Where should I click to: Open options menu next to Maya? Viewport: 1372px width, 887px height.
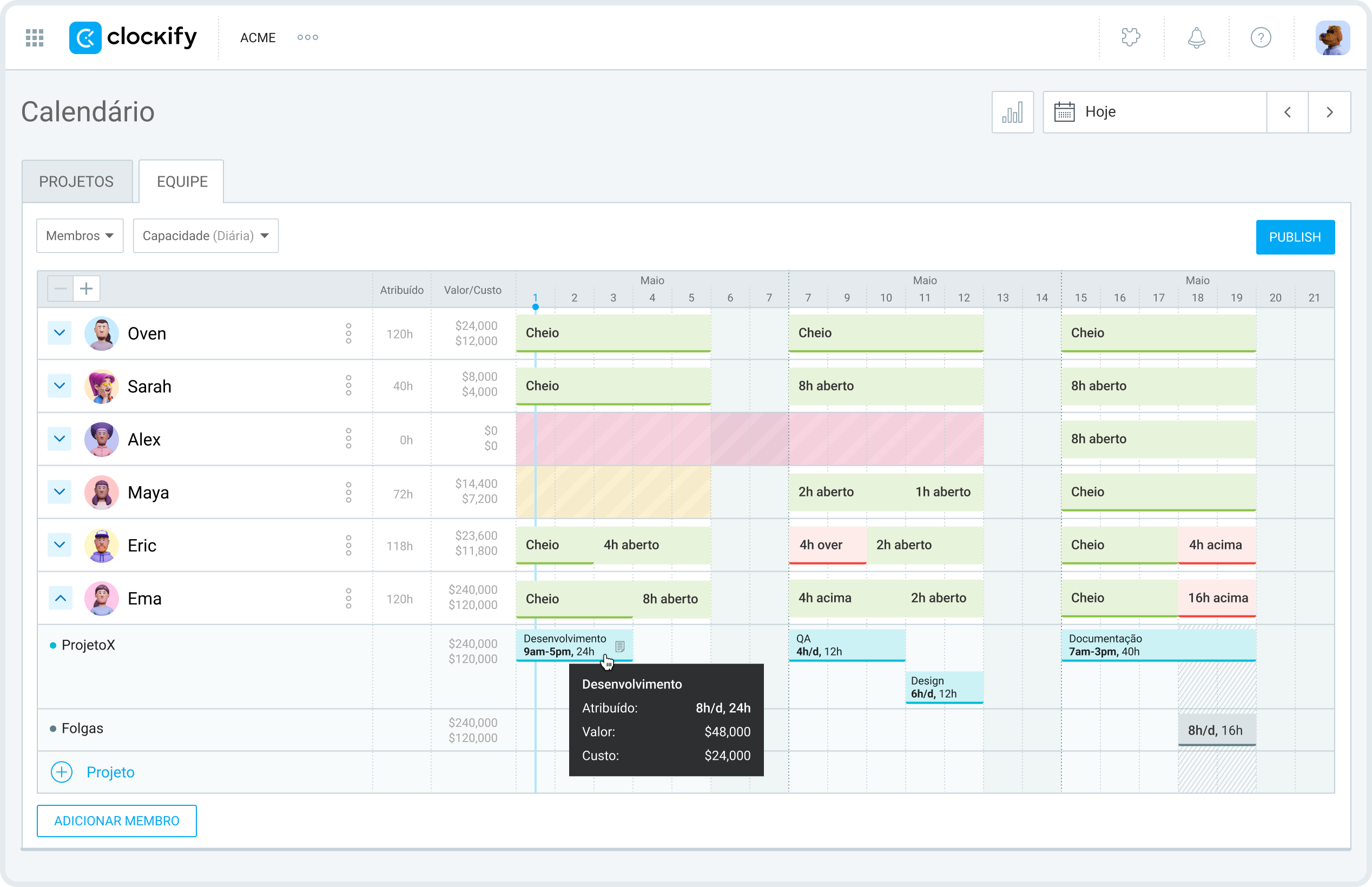point(348,492)
